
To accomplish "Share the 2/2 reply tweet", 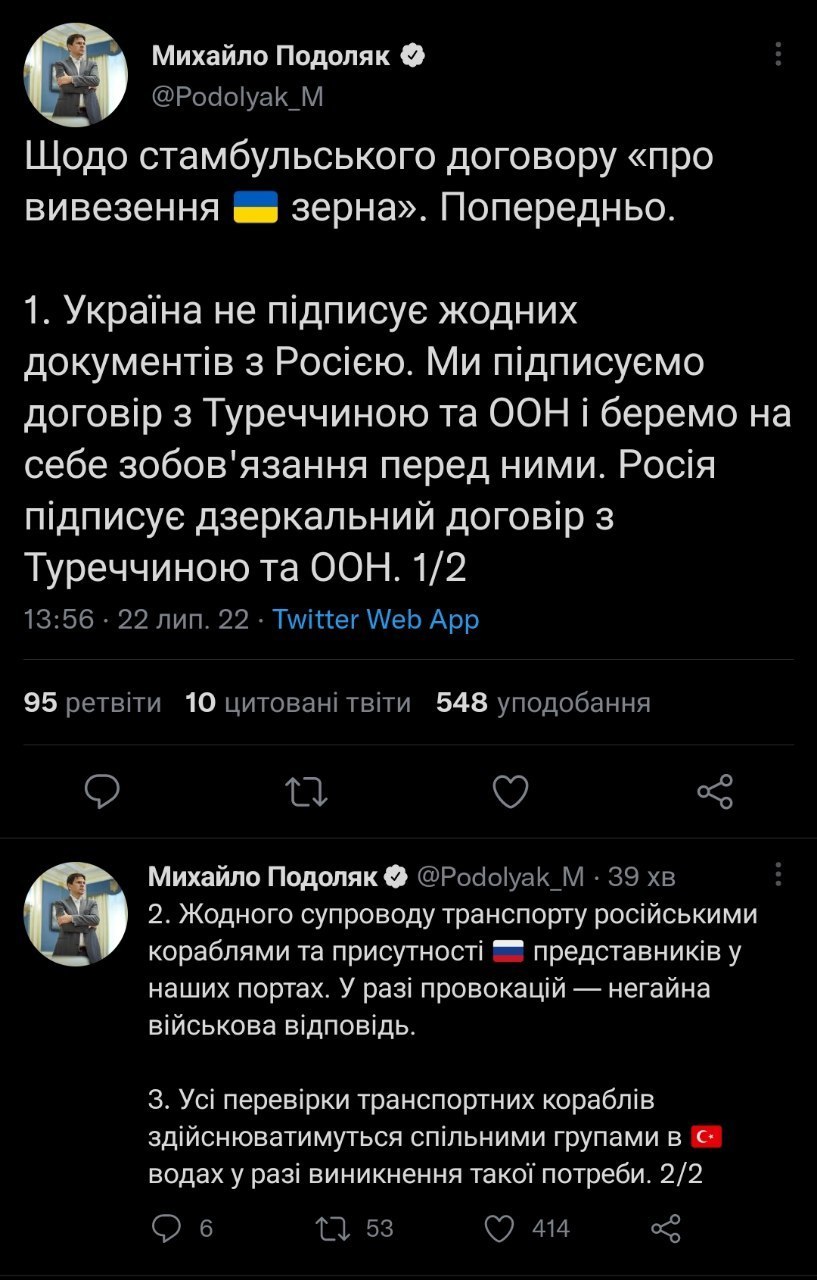I will tap(666, 1227).
